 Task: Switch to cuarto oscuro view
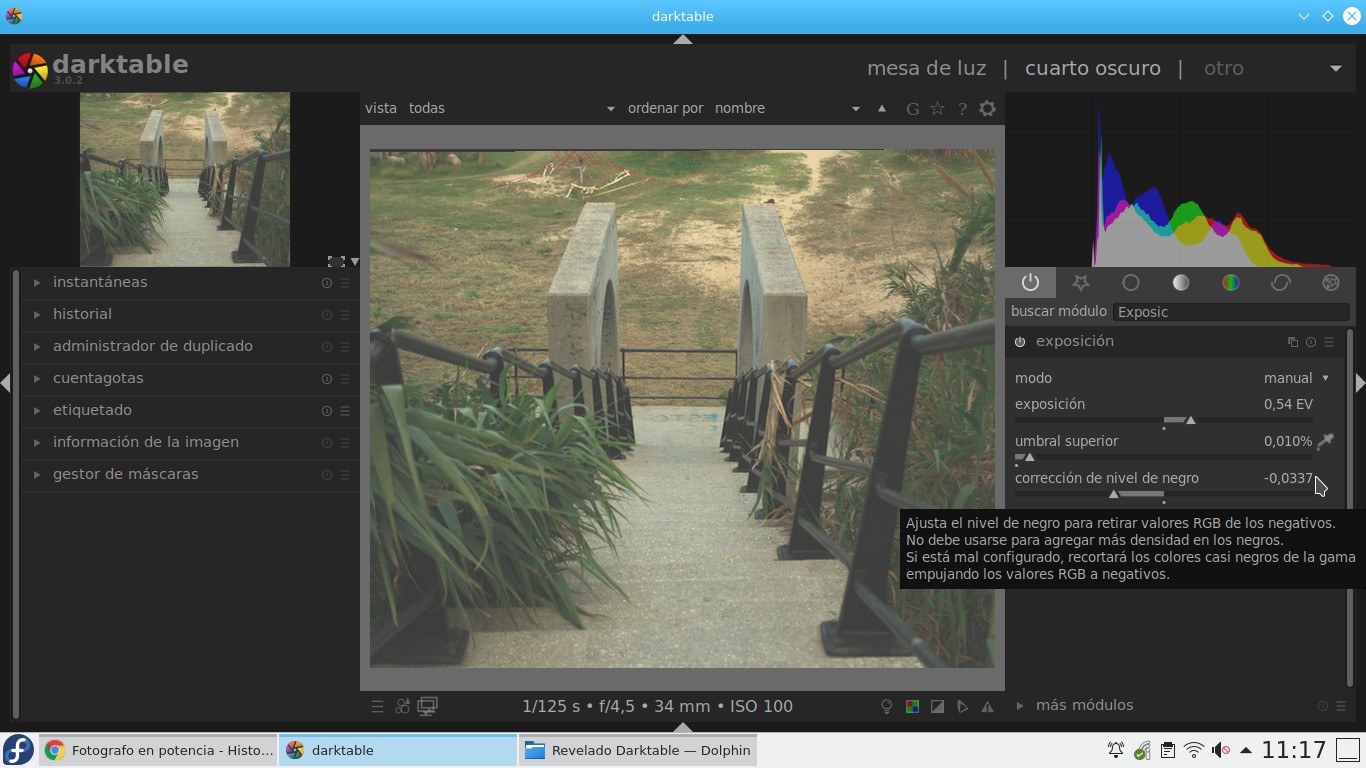click(x=1093, y=69)
